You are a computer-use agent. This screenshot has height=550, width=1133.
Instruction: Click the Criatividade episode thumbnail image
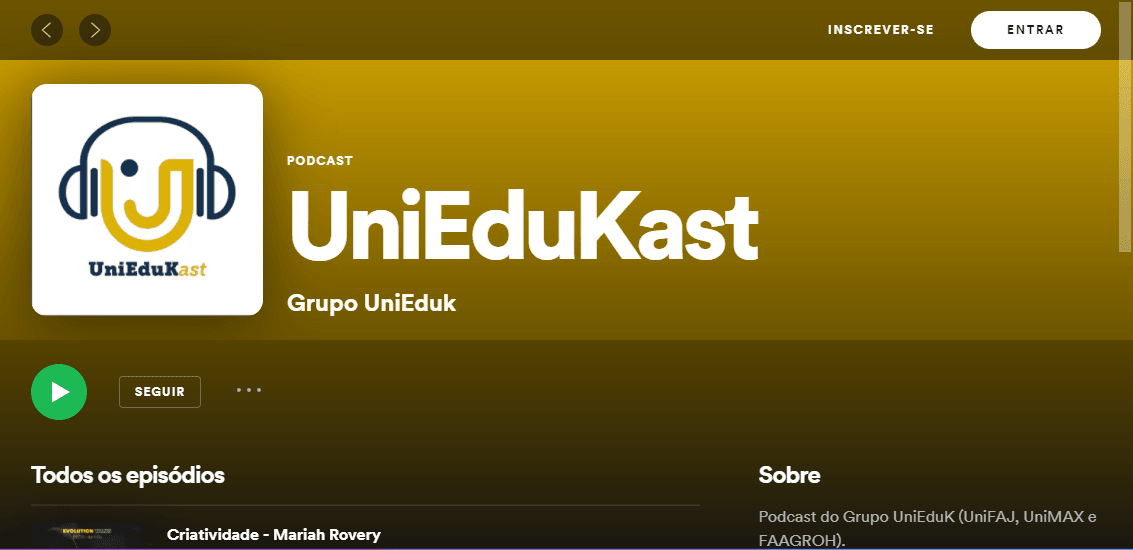click(87, 537)
